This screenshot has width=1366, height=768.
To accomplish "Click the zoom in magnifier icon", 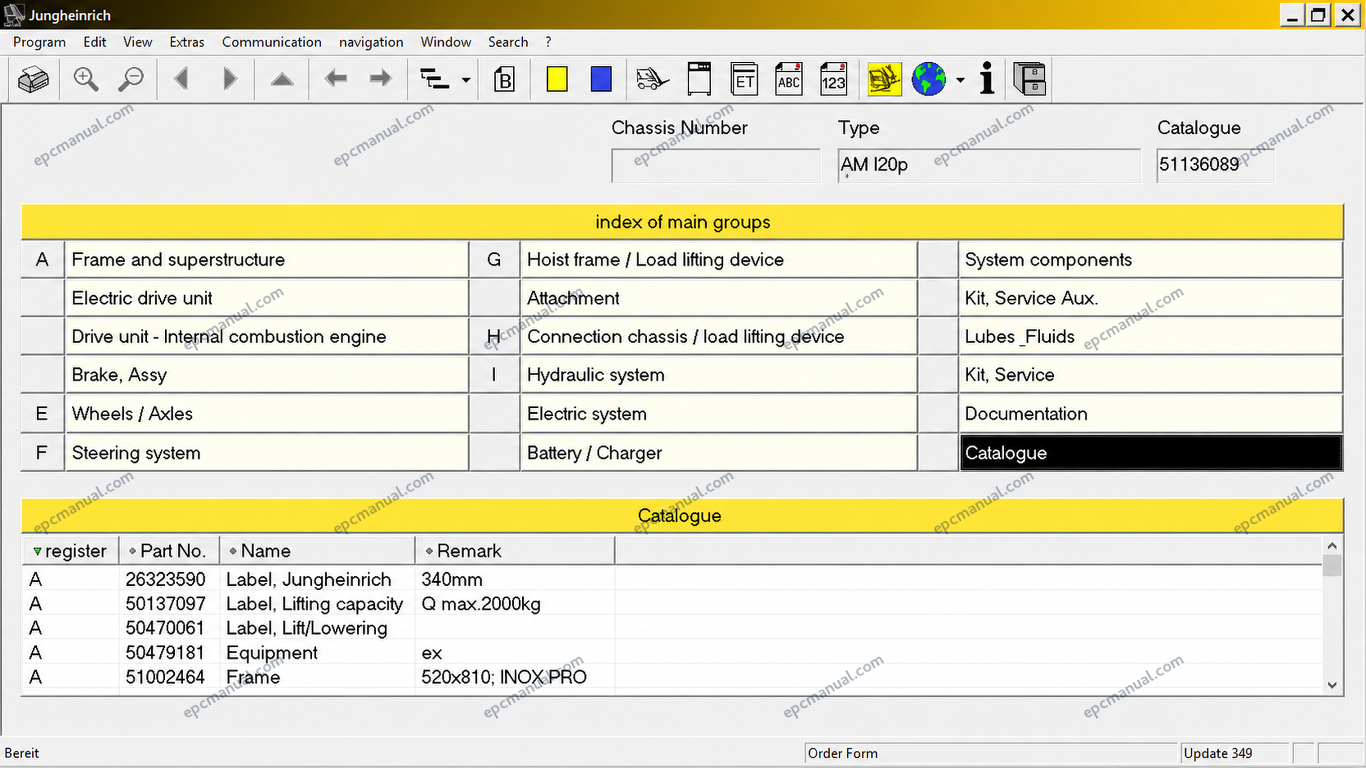I will 87,79.
